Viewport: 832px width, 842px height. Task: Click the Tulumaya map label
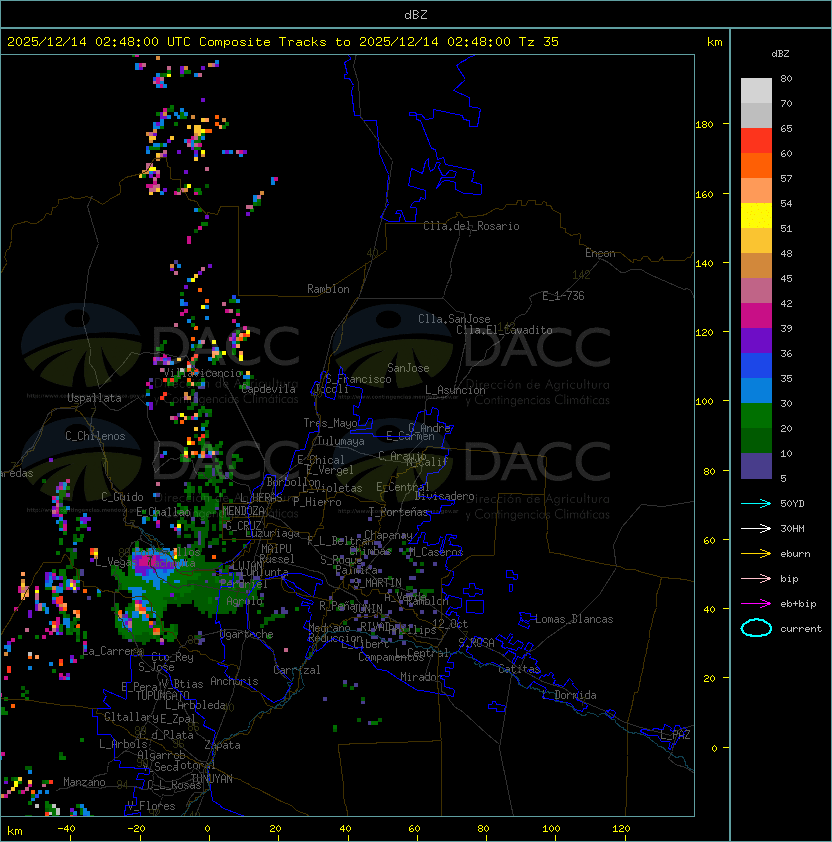pyautogui.click(x=341, y=441)
